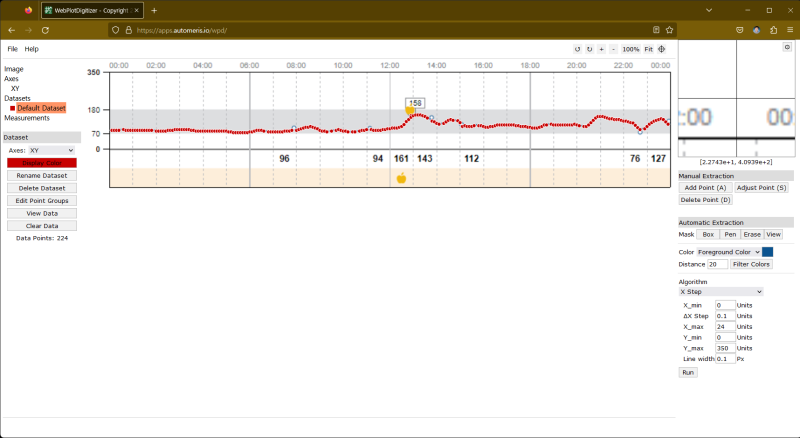Click Delete Dataset button
The height and width of the screenshot is (438, 800).
pos(42,188)
